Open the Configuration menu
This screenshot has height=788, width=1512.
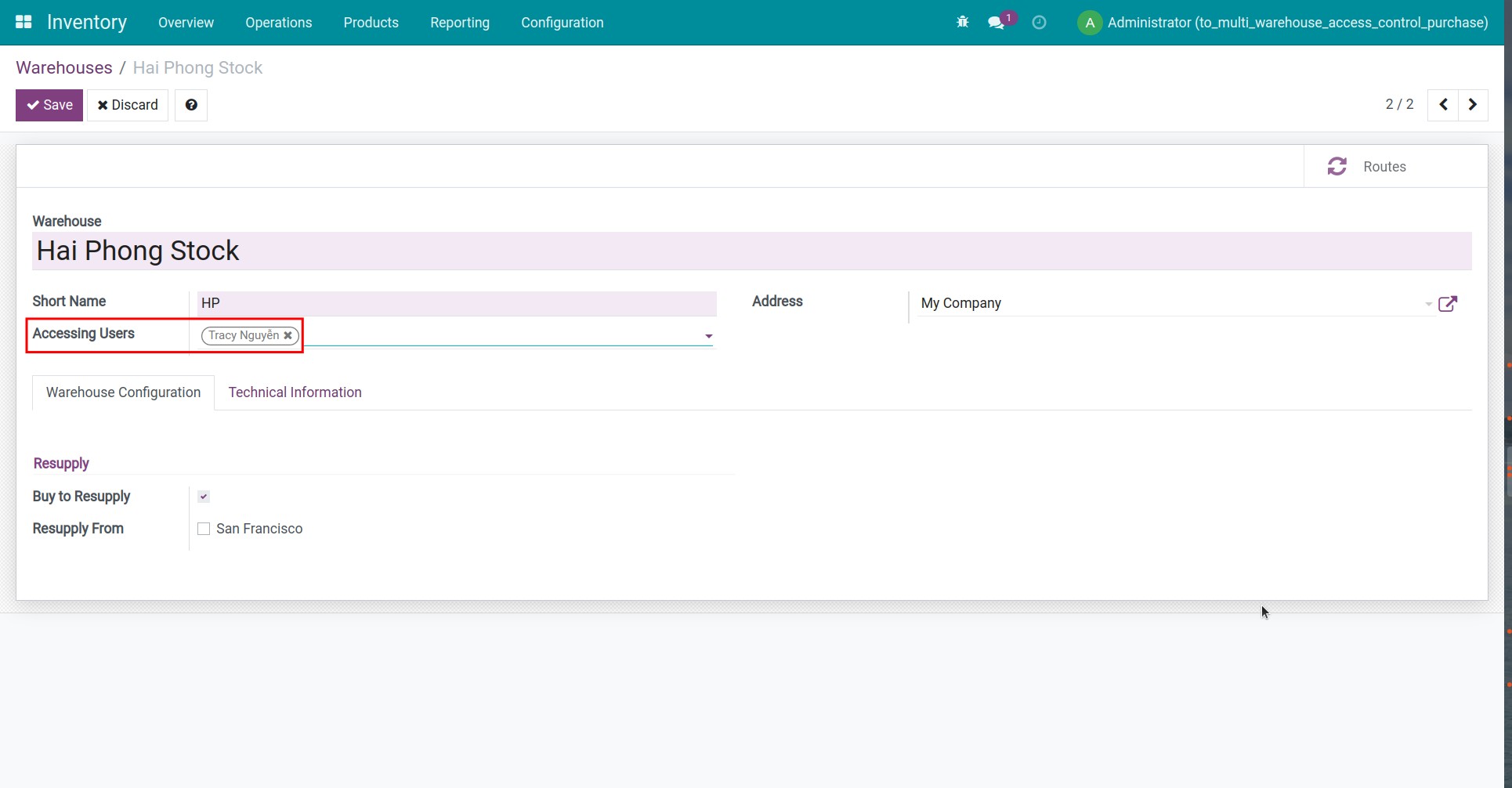tap(562, 23)
